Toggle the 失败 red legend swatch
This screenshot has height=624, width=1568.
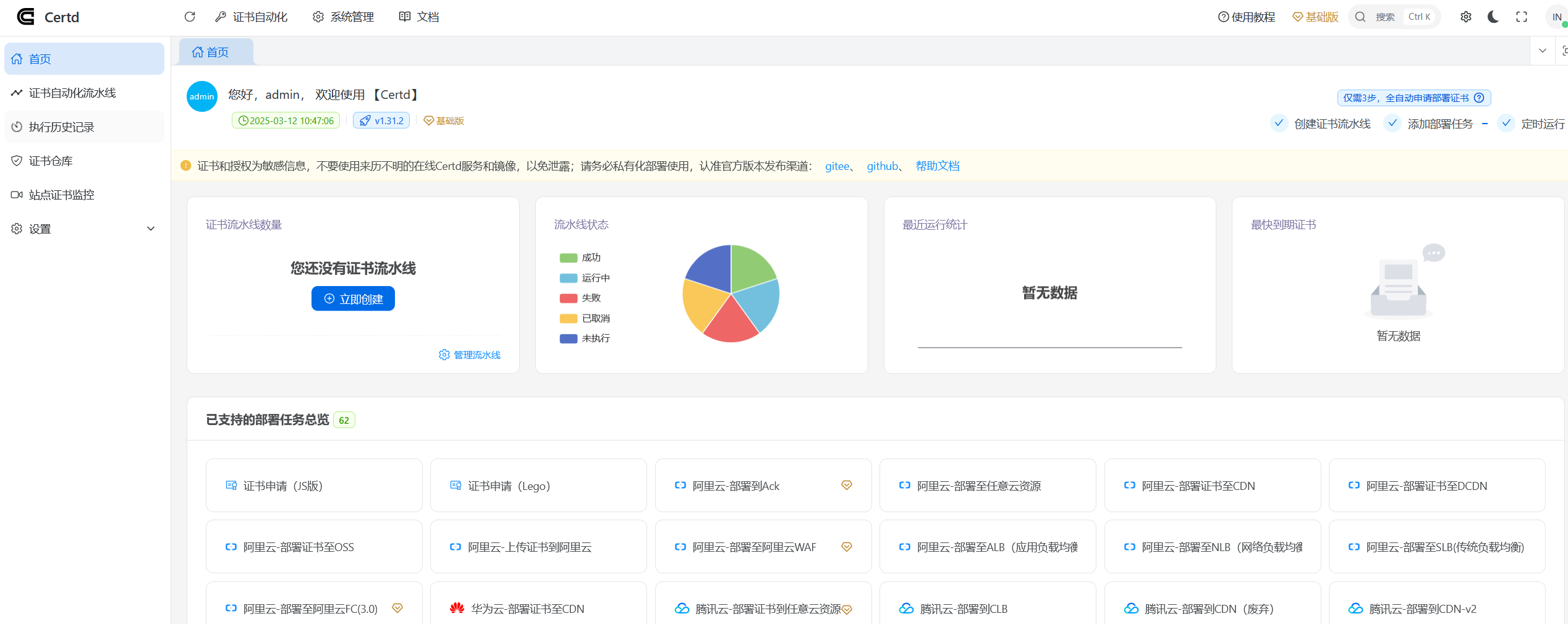(569, 298)
